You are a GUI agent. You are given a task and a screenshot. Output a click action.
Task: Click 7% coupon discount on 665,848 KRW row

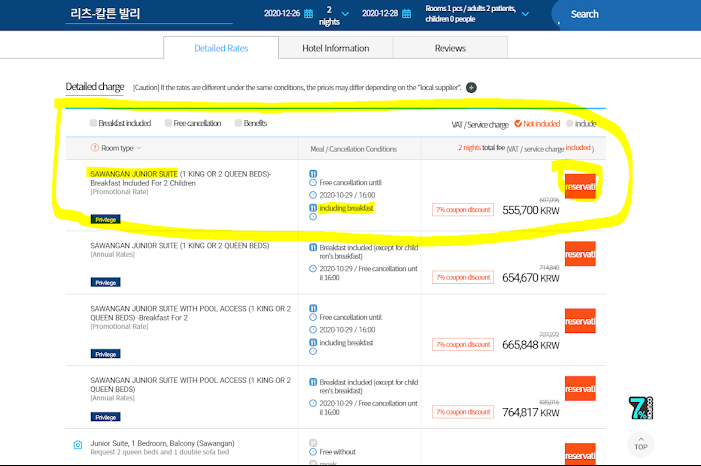point(463,344)
